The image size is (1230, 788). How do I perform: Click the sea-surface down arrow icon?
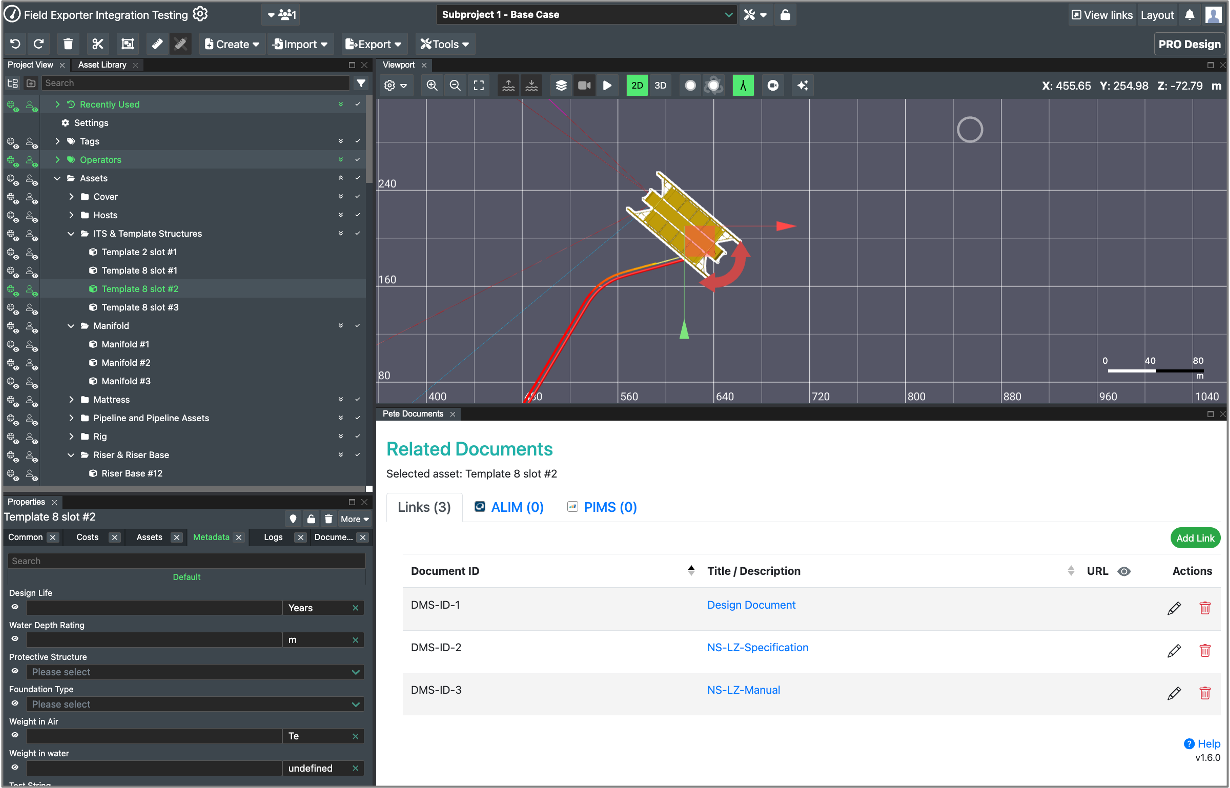[x=532, y=86]
